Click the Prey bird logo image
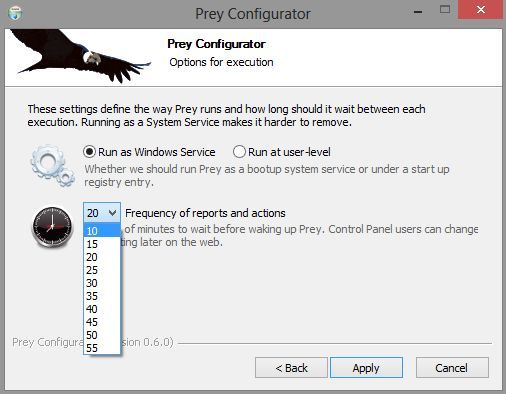The height and width of the screenshot is (394, 506). click(80, 56)
